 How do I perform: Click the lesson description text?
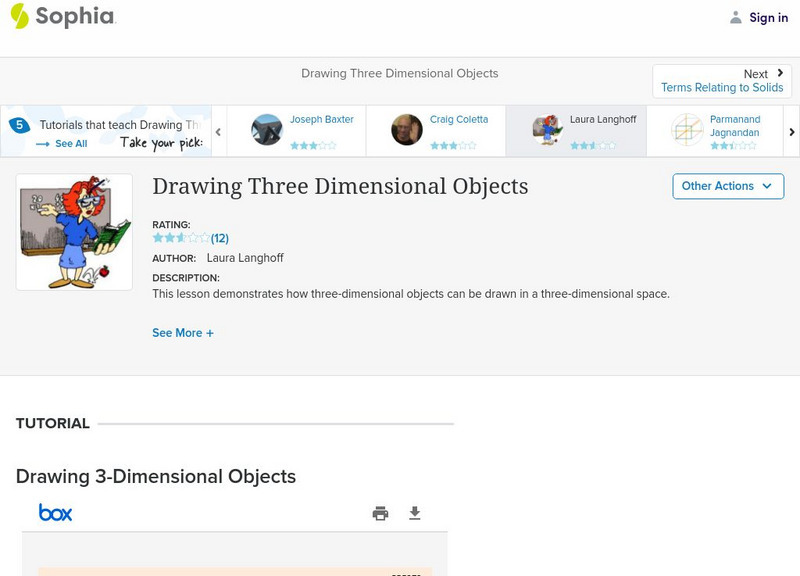(x=411, y=294)
